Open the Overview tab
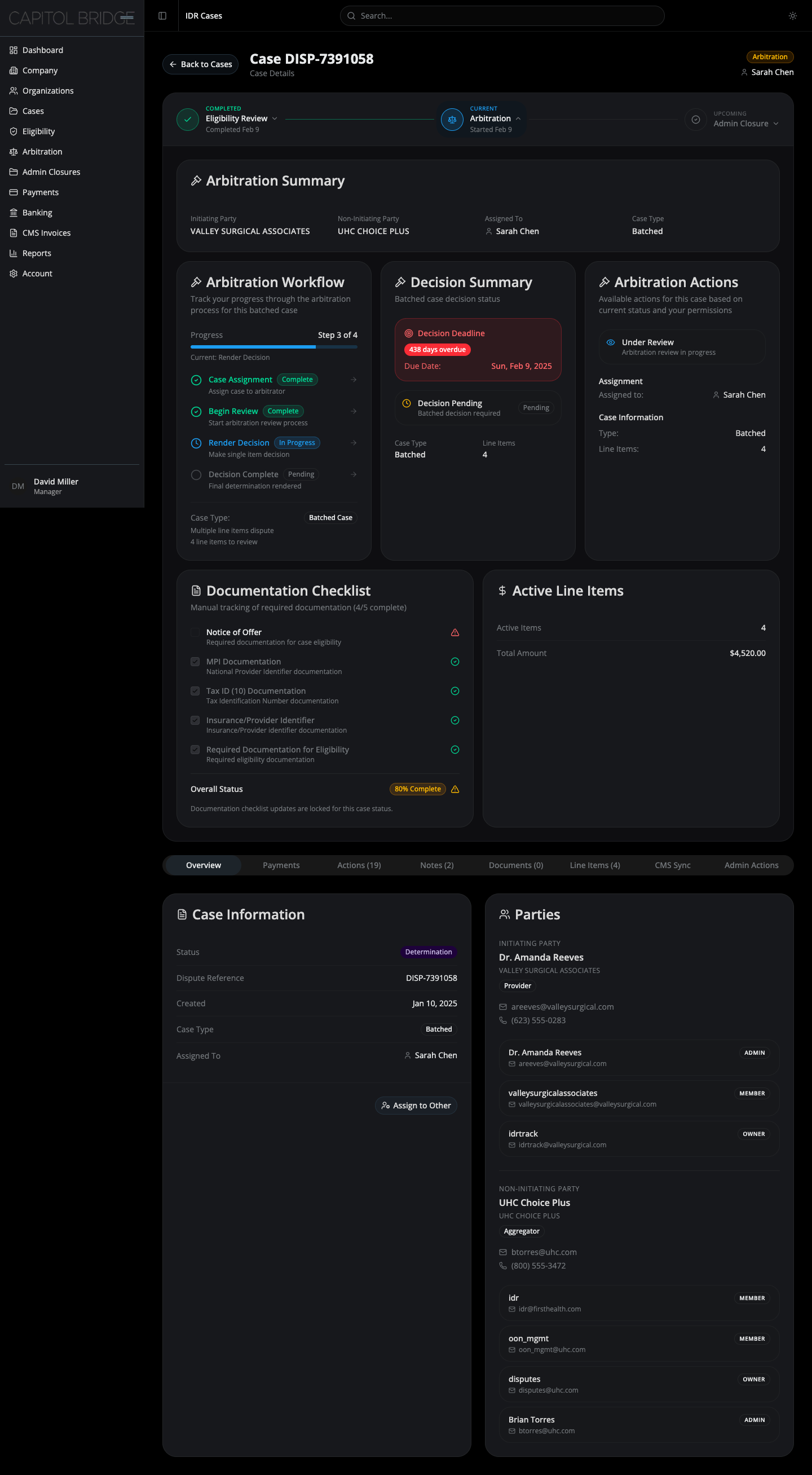The height and width of the screenshot is (1475, 812). tap(203, 865)
